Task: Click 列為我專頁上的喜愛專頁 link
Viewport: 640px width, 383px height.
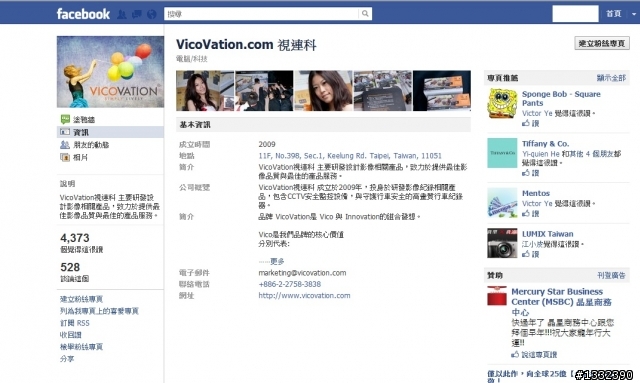Action: pyautogui.click(x=99, y=311)
